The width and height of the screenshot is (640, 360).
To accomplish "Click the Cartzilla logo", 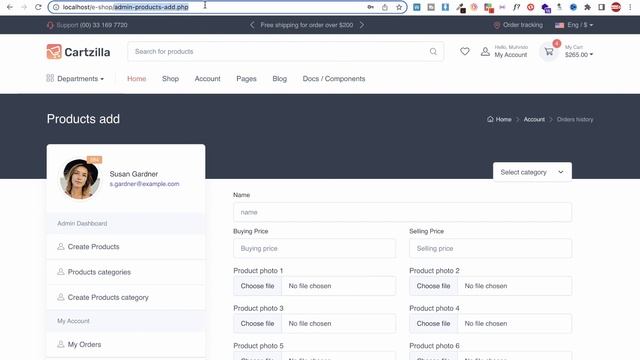I will (78, 52).
